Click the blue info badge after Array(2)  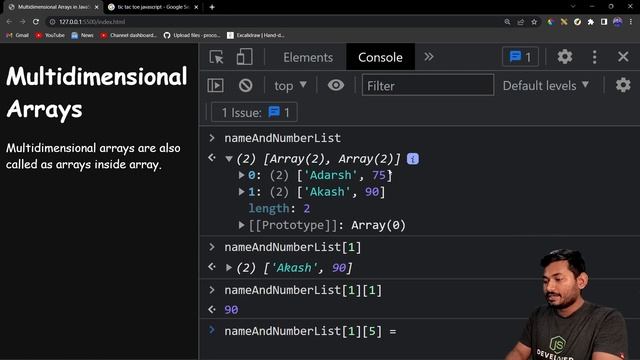pos(413,159)
